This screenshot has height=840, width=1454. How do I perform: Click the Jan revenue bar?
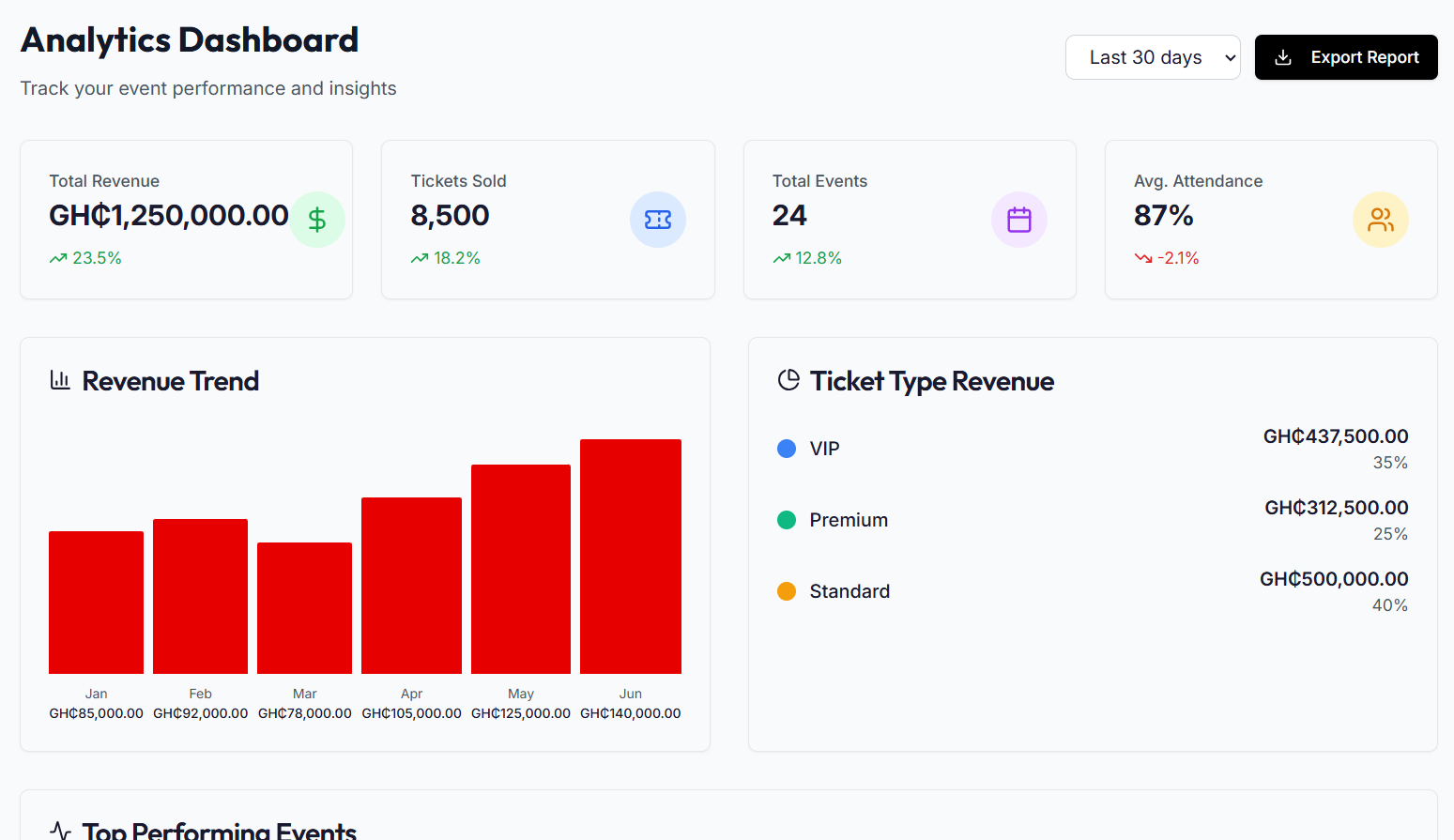(96, 603)
